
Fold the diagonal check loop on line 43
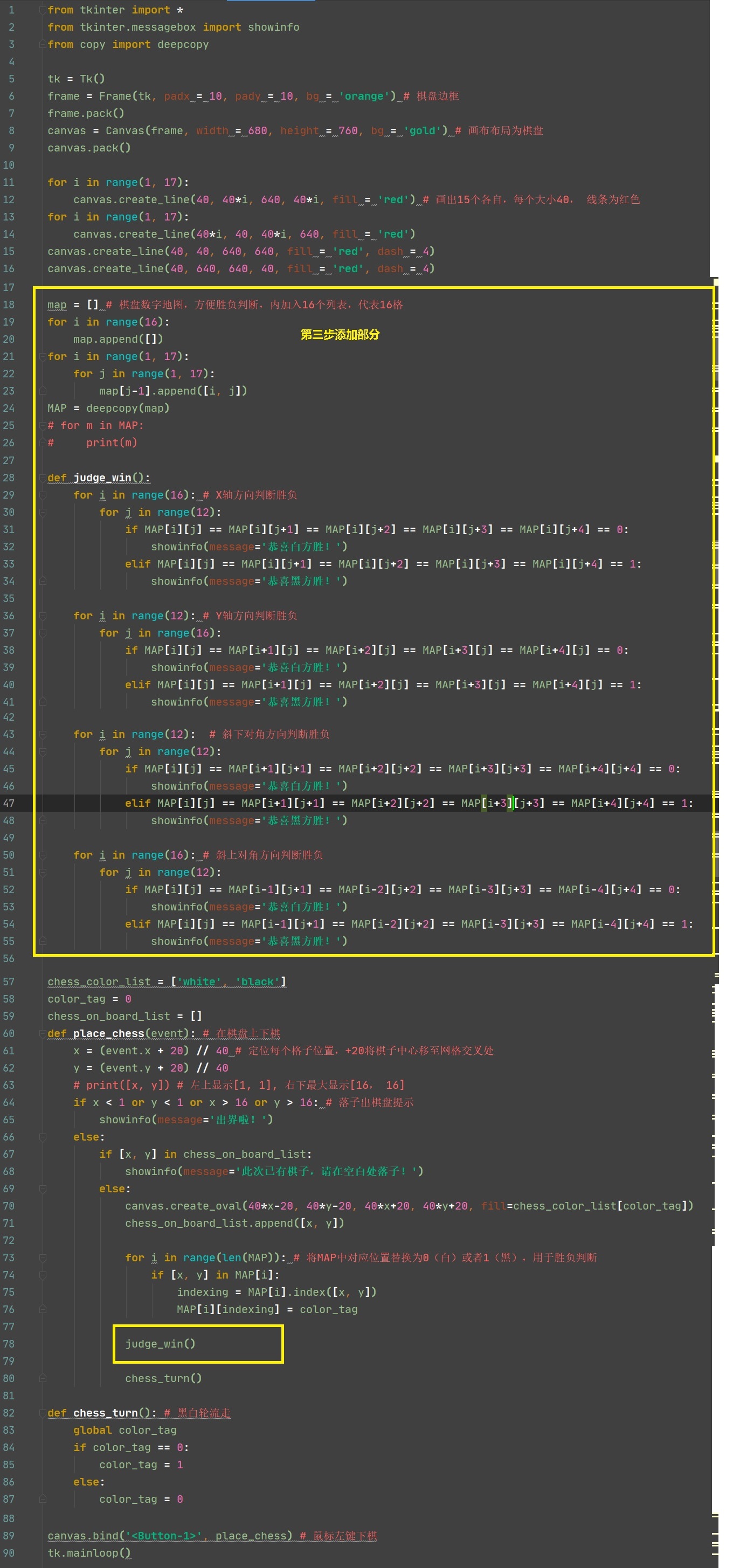click(43, 735)
